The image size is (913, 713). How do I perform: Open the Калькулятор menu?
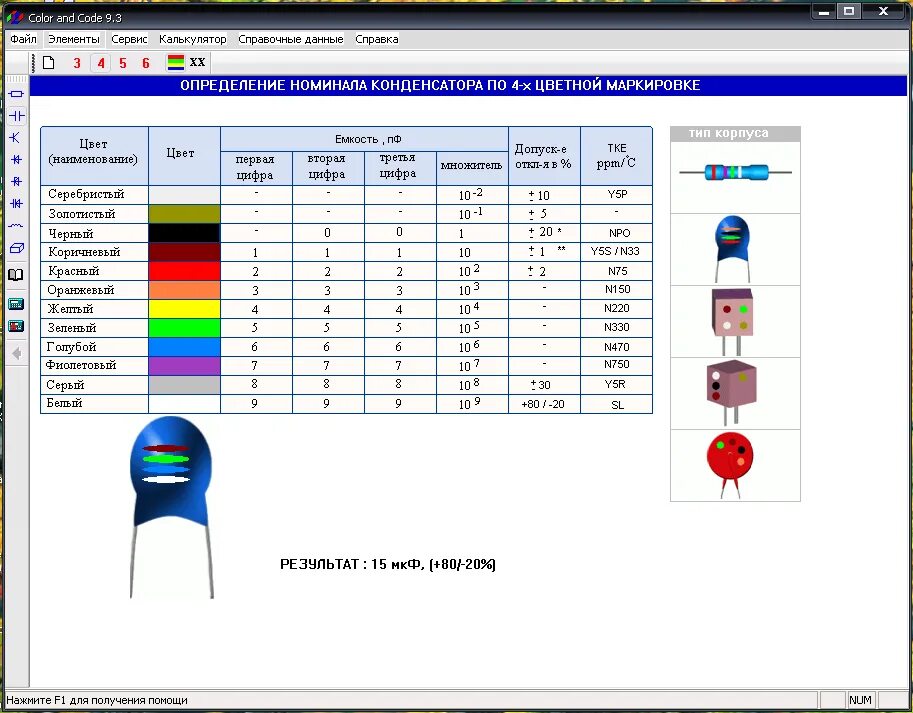click(193, 39)
